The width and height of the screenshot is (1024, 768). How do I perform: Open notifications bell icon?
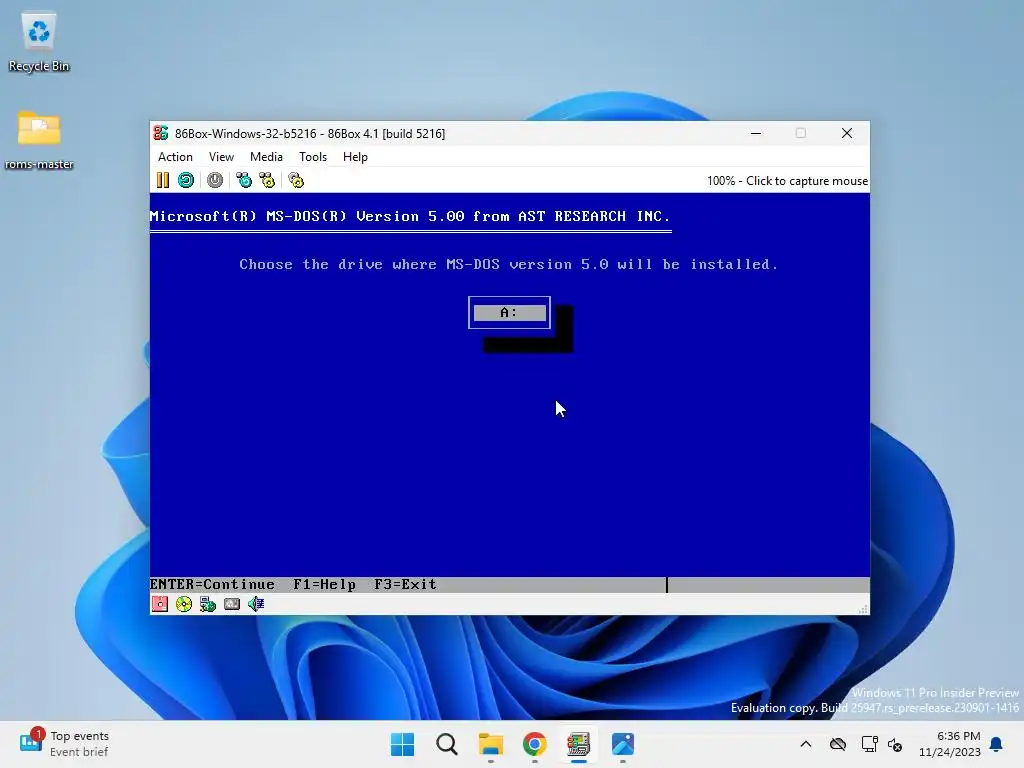[997, 744]
